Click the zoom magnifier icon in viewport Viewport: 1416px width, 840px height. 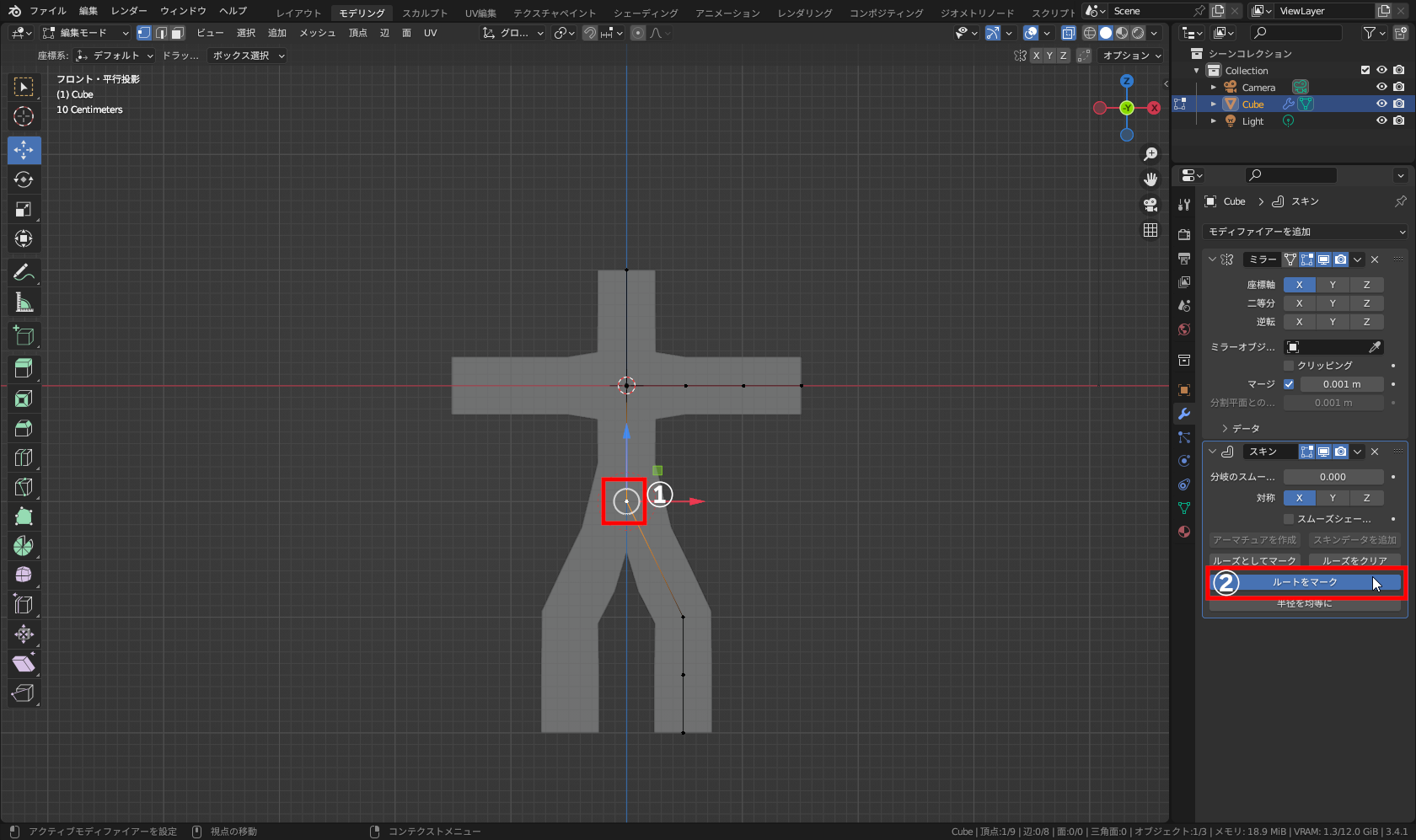pyautogui.click(x=1150, y=154)
